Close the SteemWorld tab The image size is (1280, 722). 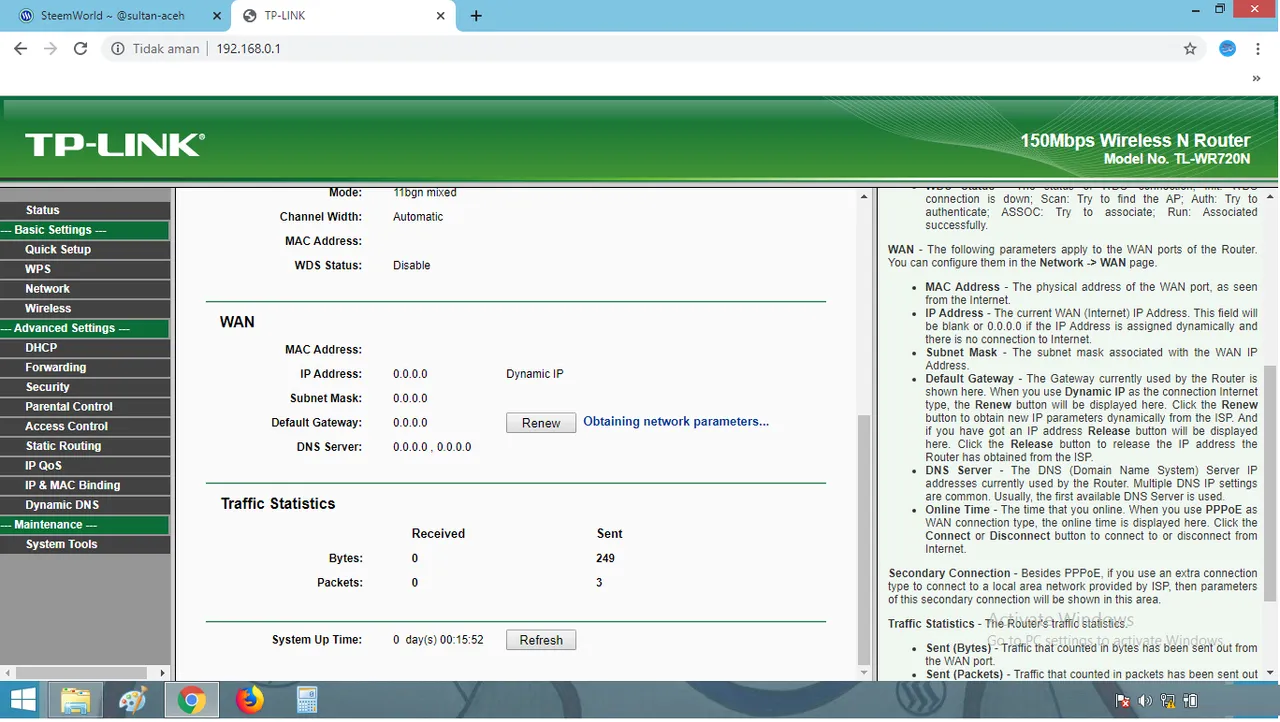pos(217,16)
